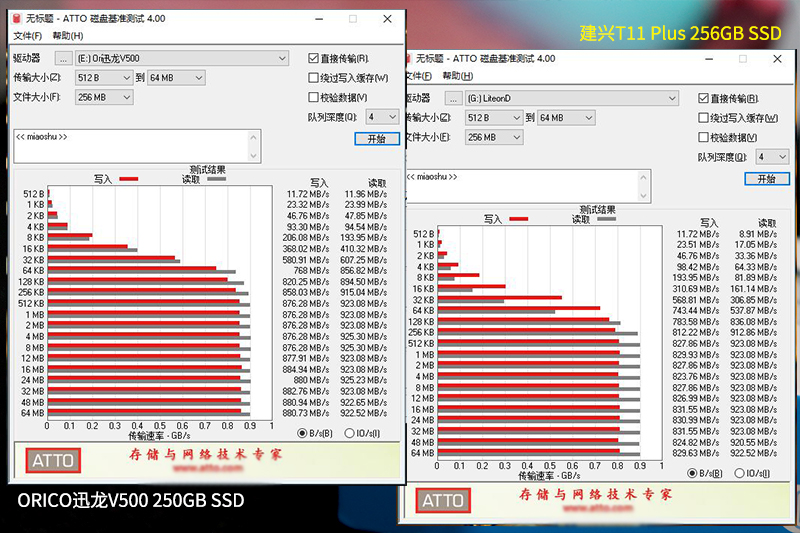Open 256 MB file size dropdown in right window
Screen dimensions: 800x533
click(516, 137)
